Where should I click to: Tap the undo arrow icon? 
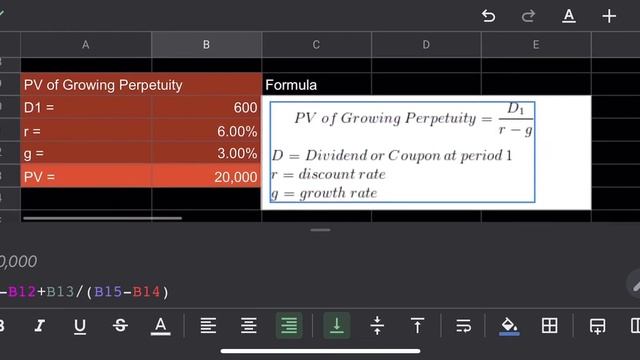click(x=488, y=16)
